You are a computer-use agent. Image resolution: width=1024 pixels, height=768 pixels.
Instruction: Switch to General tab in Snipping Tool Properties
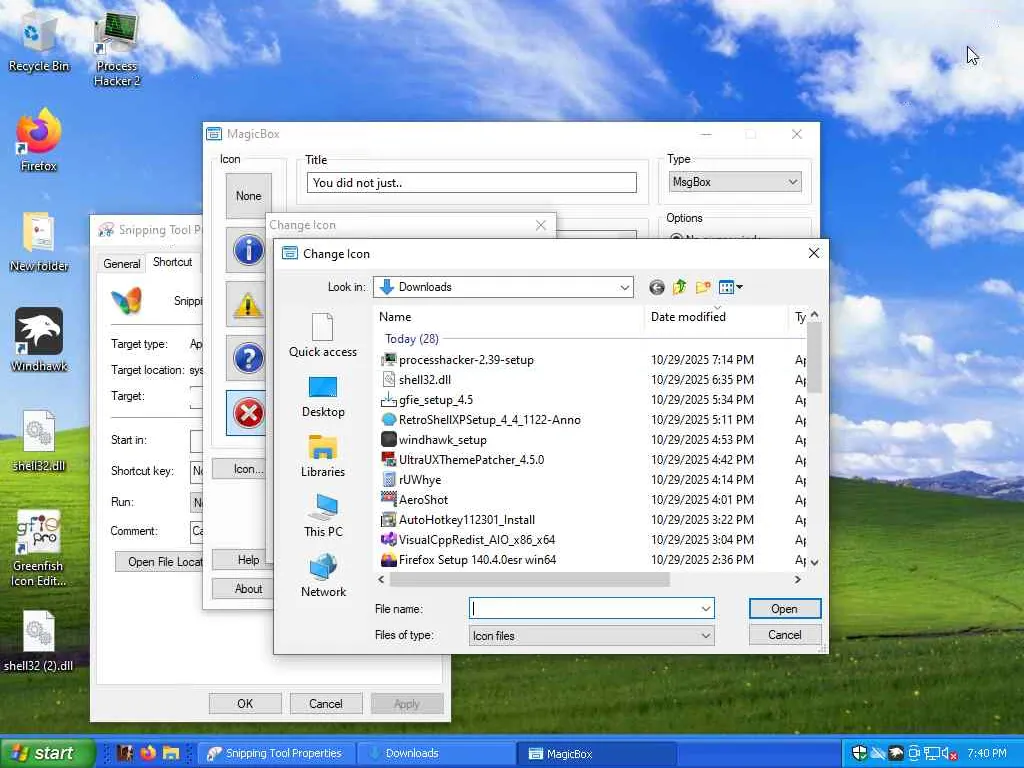coord(121,264)
